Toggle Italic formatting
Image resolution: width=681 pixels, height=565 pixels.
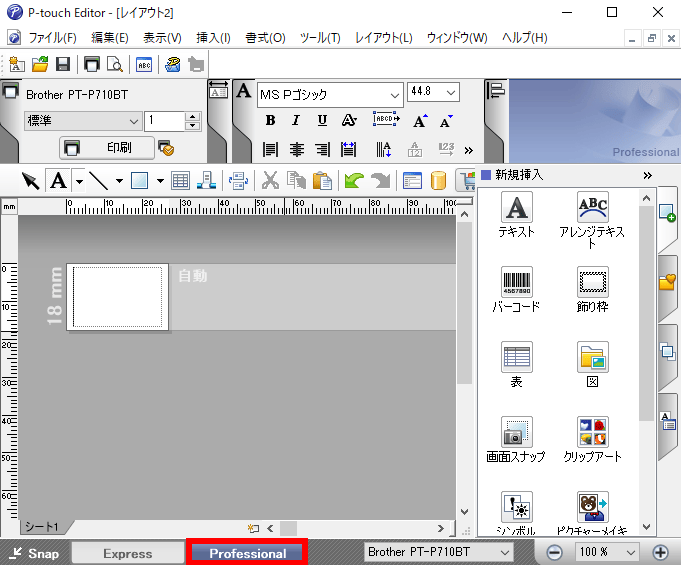pyautogui.click(x=296, y=120)
